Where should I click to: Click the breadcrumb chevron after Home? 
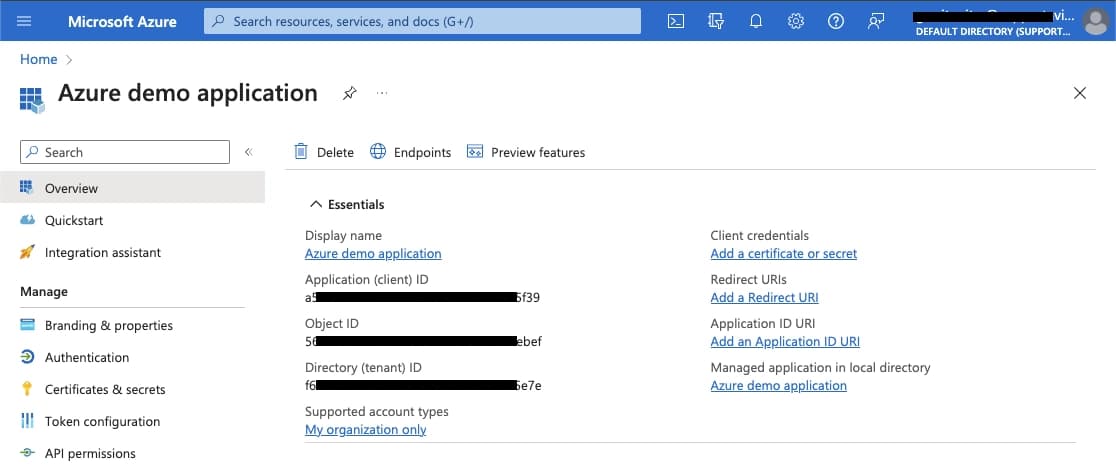(x=69, y=60)
